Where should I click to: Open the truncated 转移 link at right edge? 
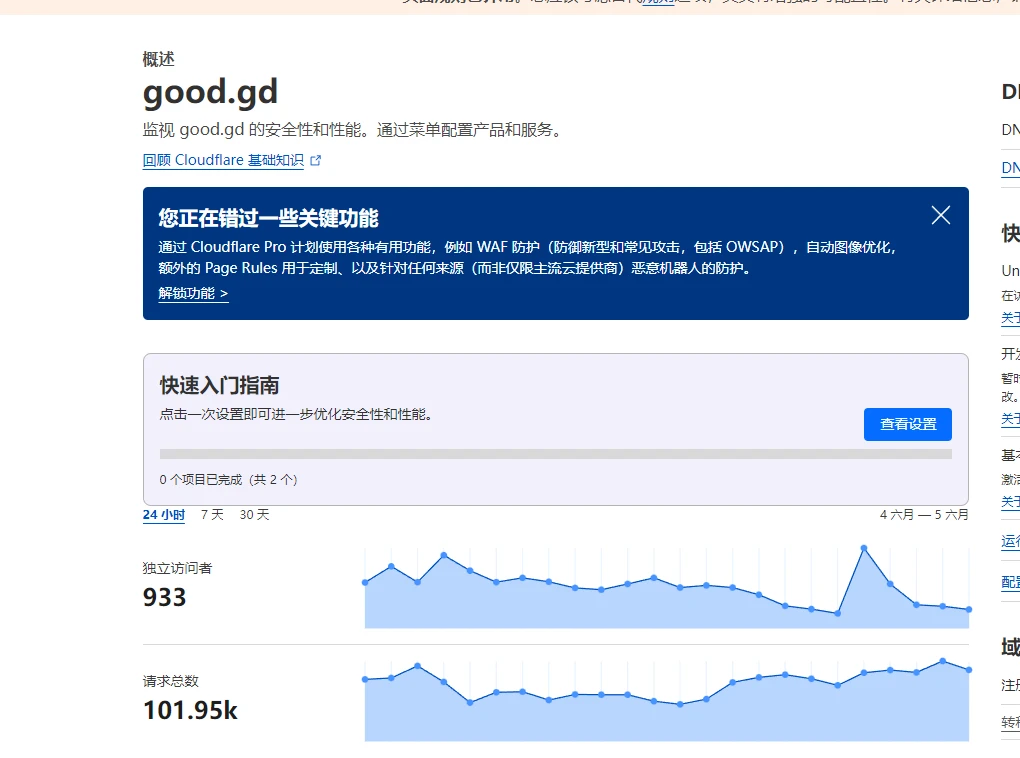click(x=1010, y=722)
